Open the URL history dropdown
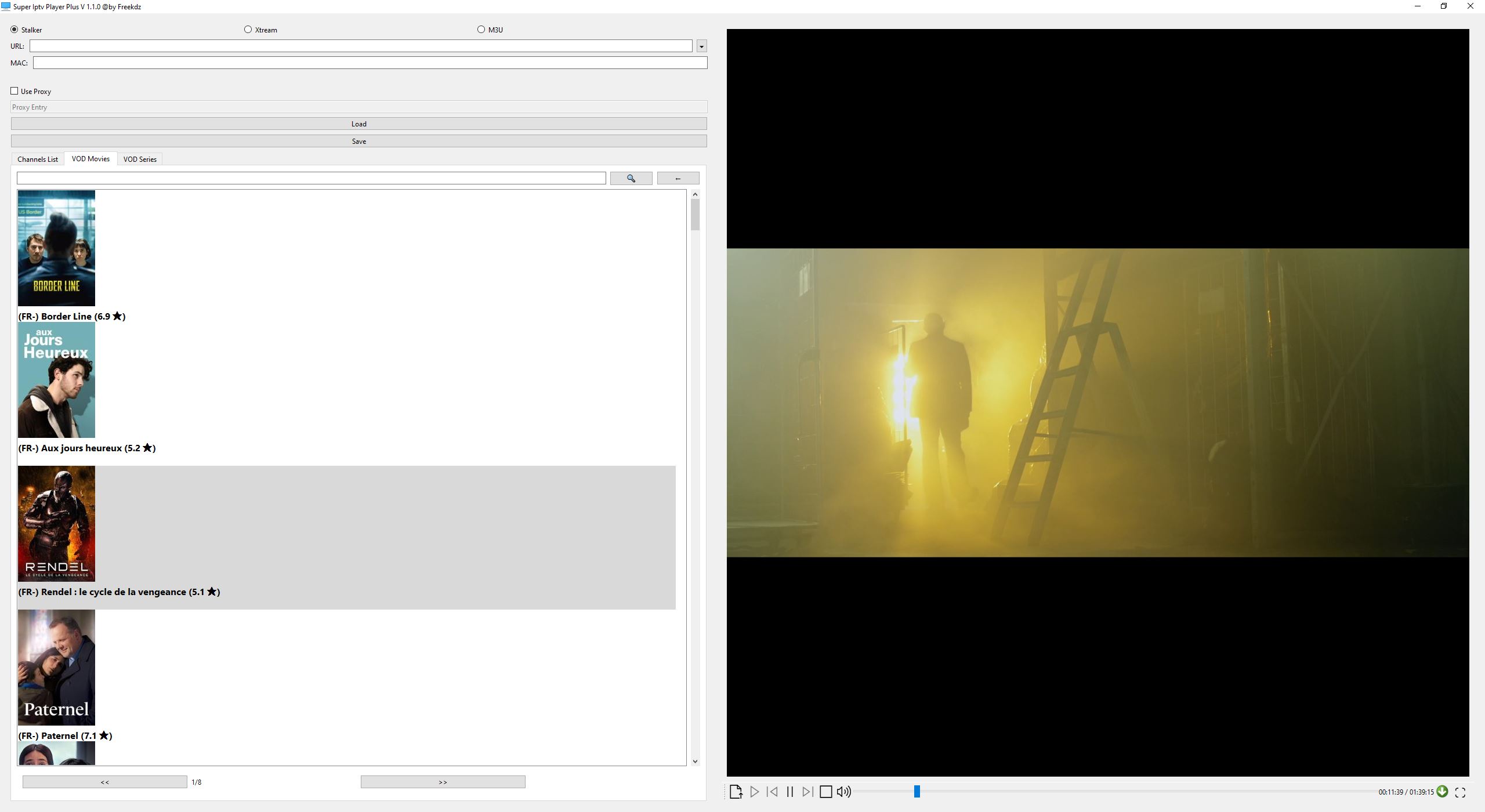Image resolution: width=1485 pixels, height=812 pixels. click(x=701, y=46)
